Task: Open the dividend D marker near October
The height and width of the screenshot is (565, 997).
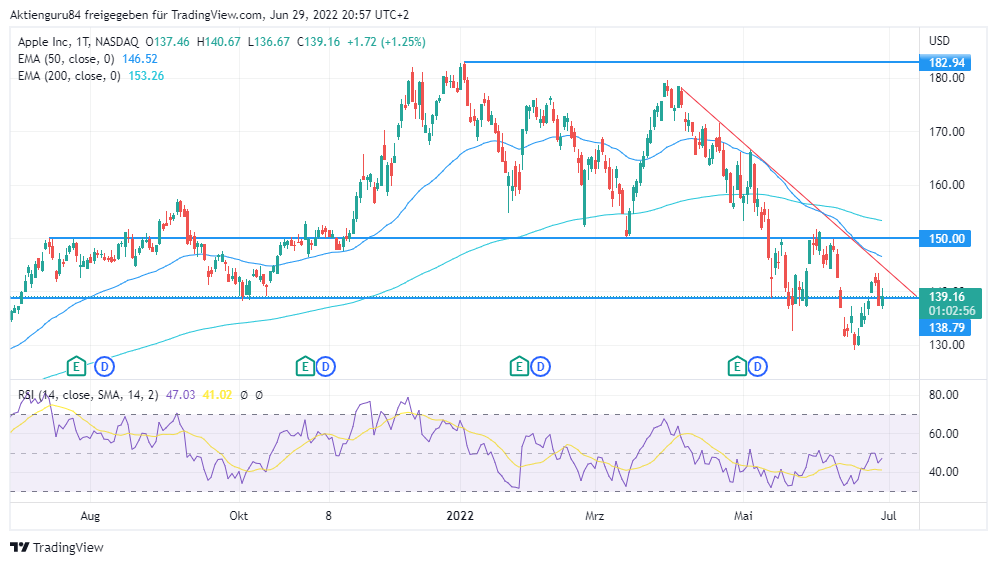Action: click(x=326, y=367)
